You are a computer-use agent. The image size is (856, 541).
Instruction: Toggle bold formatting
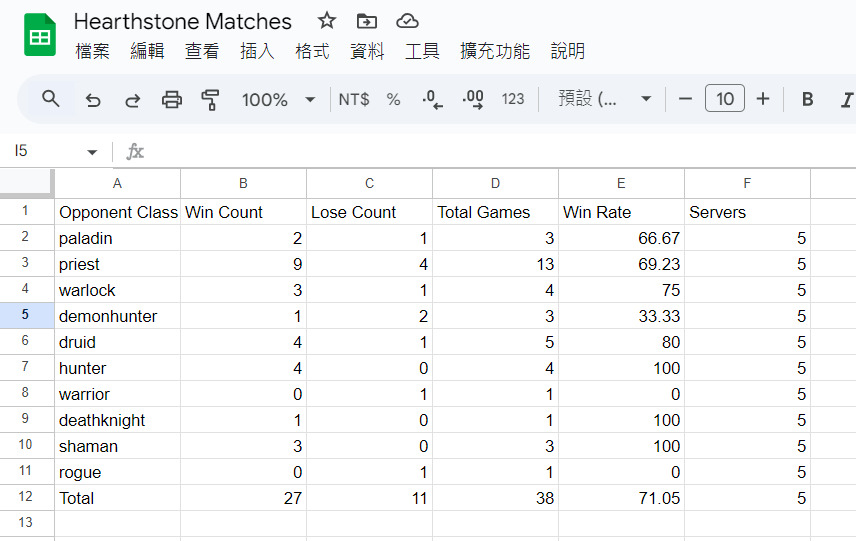(x=807, y=99)
